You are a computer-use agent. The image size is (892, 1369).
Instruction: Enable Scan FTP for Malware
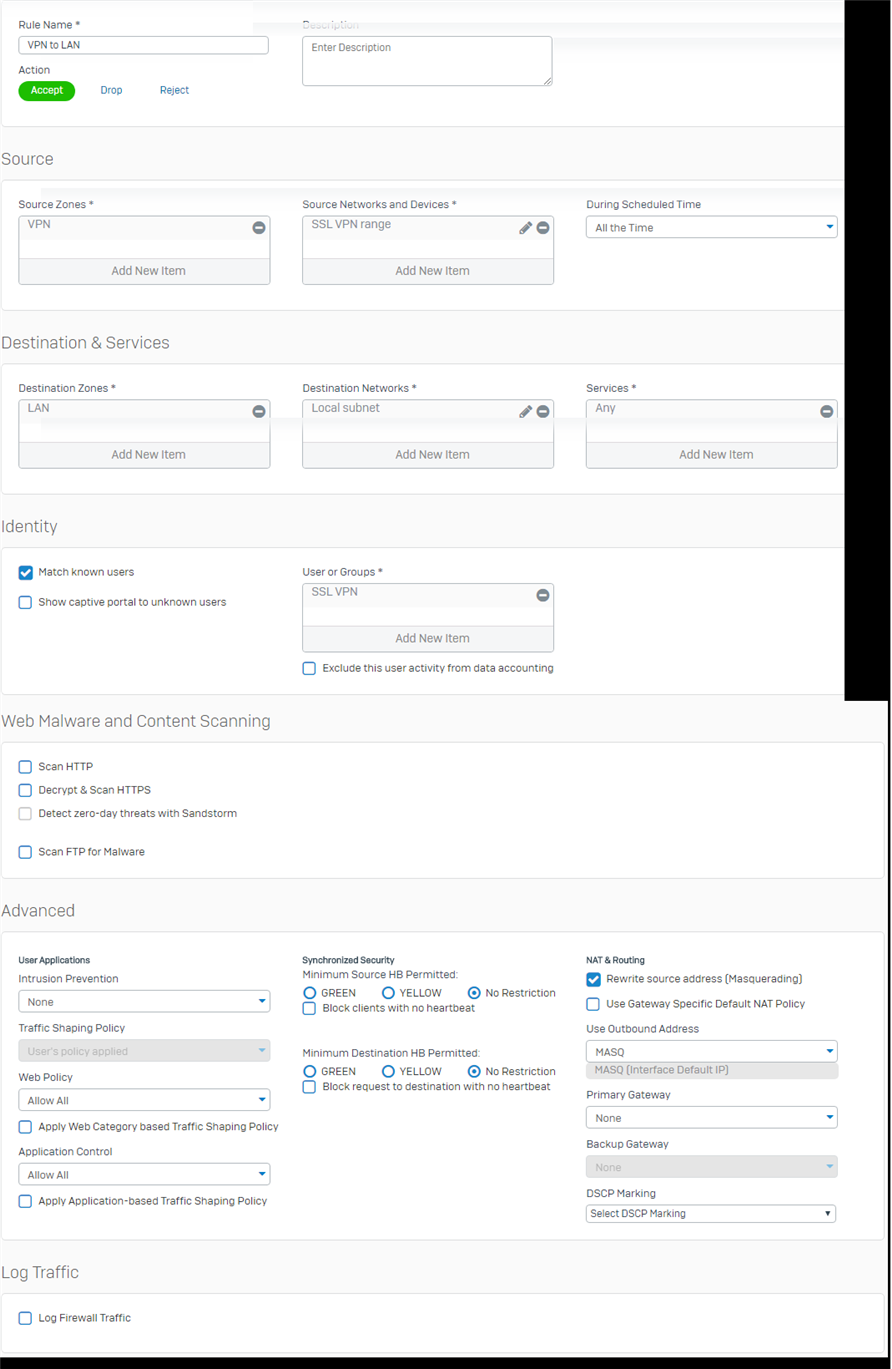pos(26,852)
